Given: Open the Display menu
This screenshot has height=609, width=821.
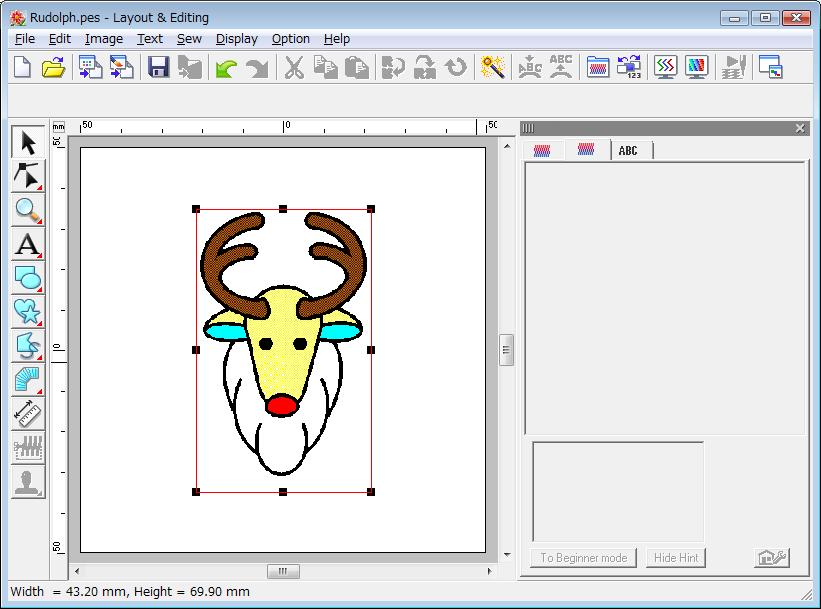Looking at the screenshot, I should [237, 39].
